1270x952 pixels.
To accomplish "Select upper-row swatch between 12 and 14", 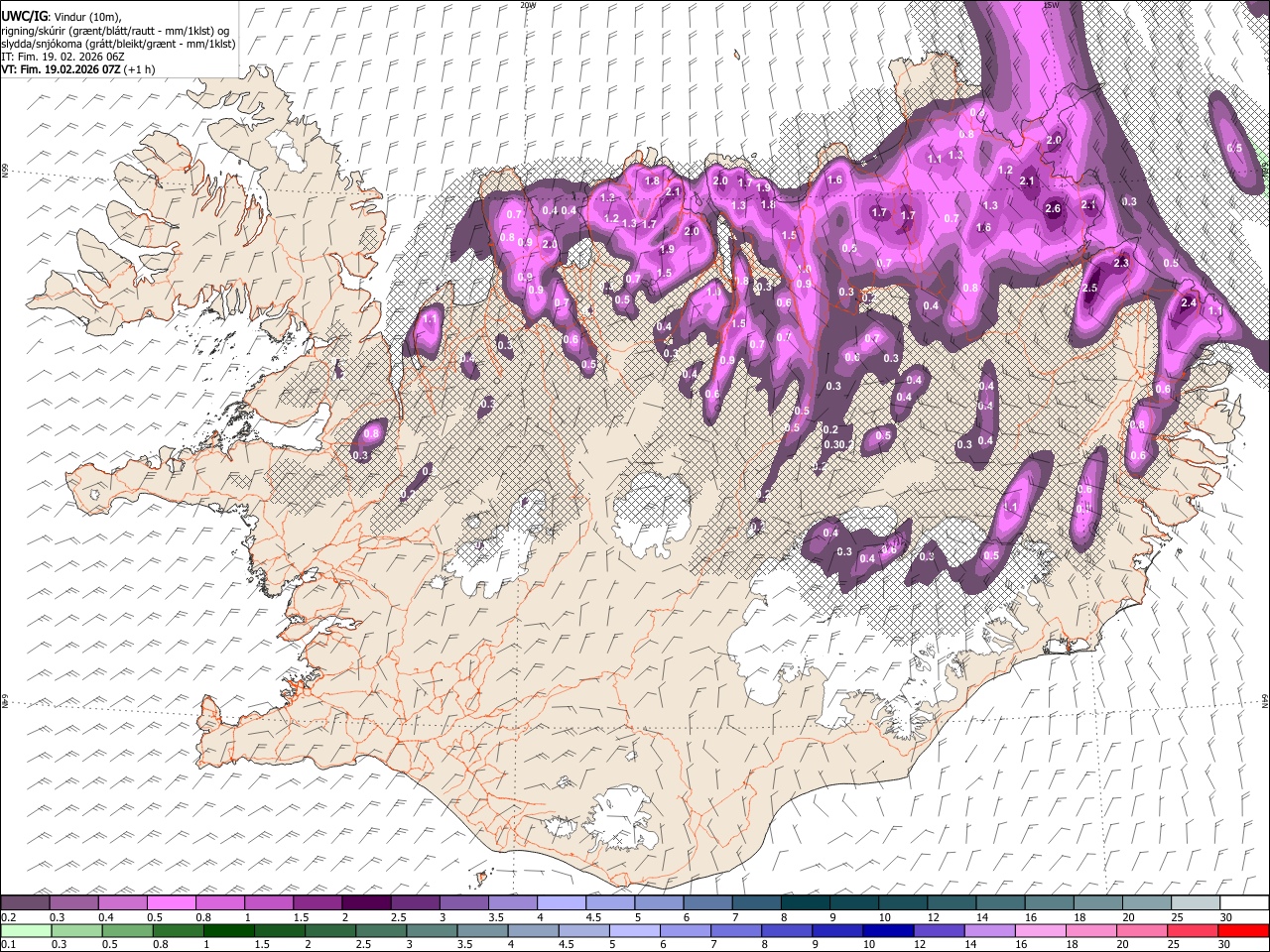I will click(952, 903).
